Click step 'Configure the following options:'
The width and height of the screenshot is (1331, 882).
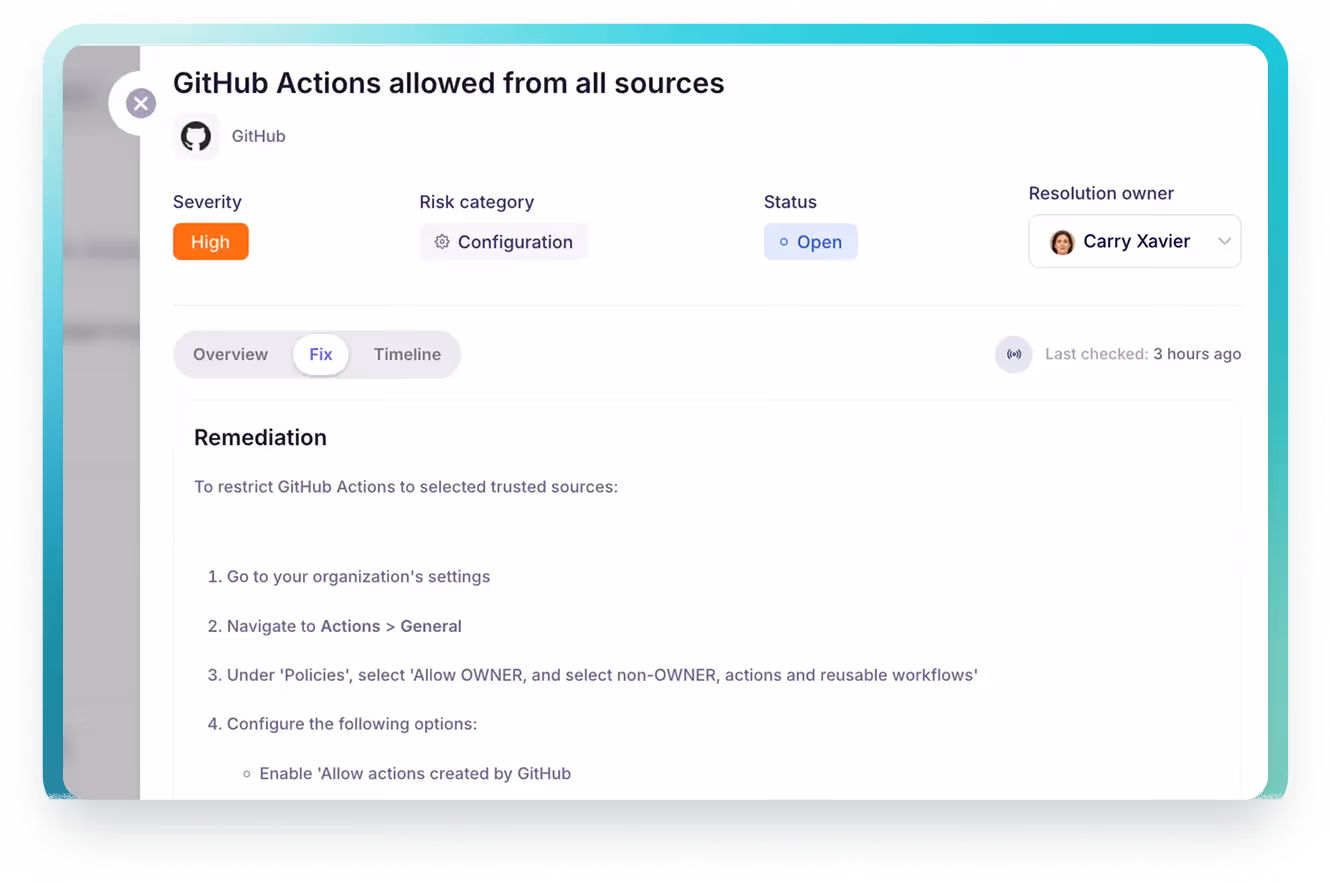click(x=352, y=723)
